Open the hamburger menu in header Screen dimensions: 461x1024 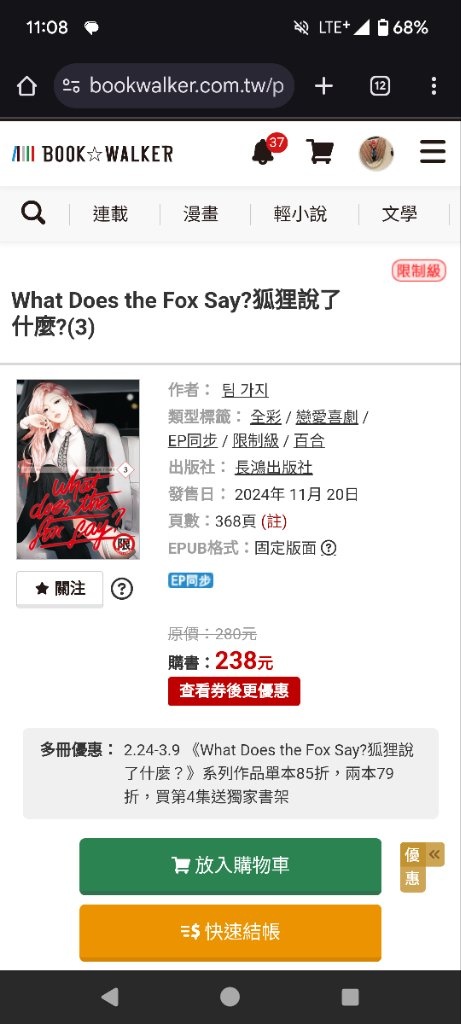(432, 152)
